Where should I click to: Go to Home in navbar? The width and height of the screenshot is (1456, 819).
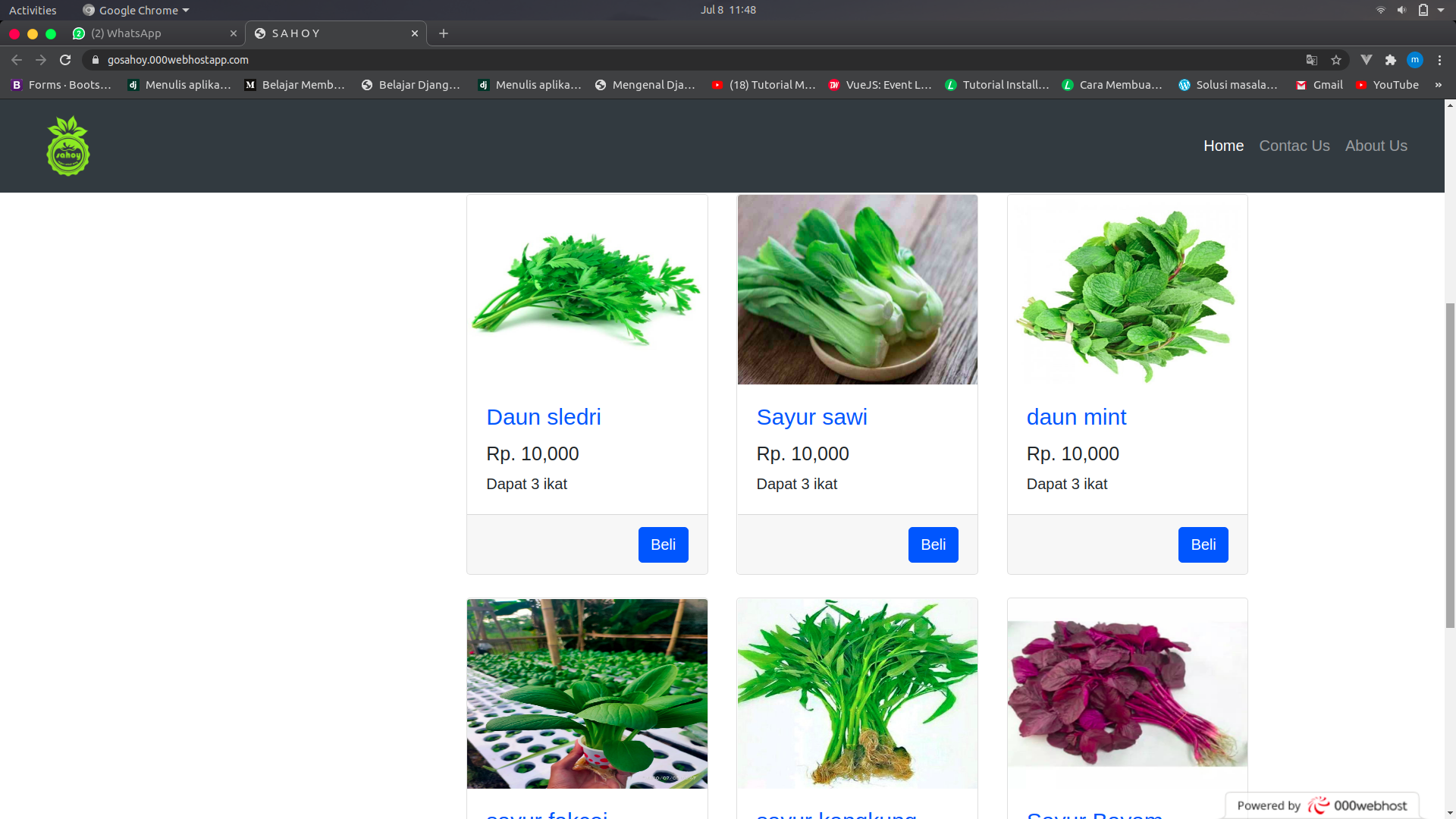[1223, 146]
